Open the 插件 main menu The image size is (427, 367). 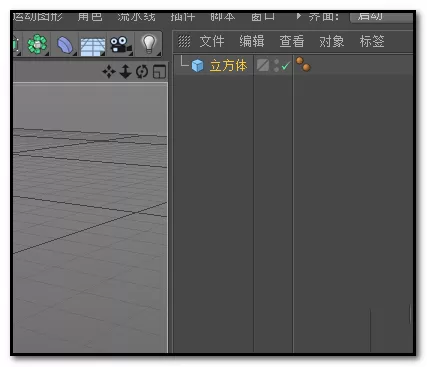[x=183, y=16]
